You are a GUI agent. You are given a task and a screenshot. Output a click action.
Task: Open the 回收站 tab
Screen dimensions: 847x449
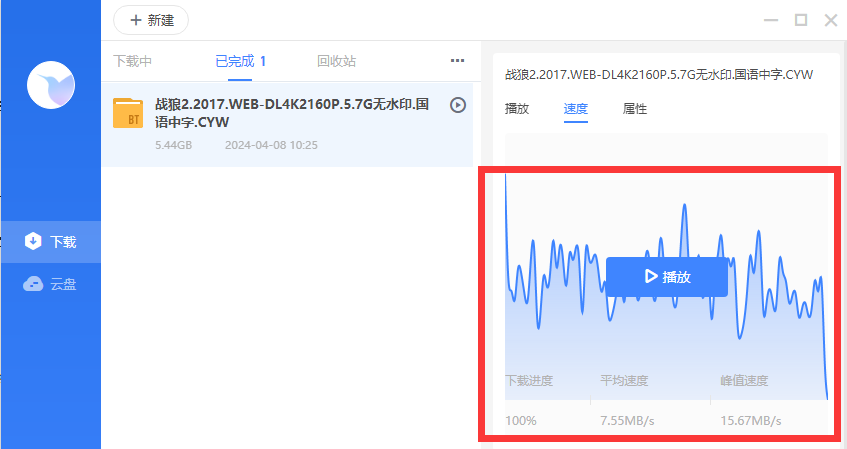click(336, 61)
